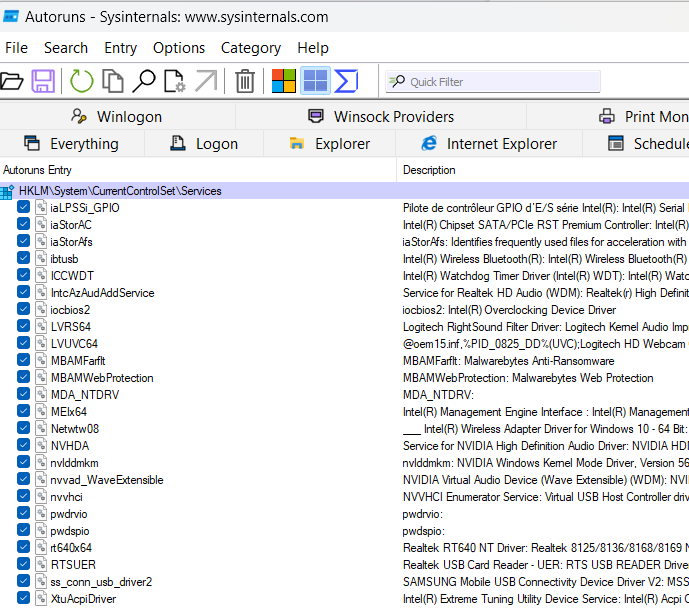Click the Save toolbar icon
Image resolution: width=689 pixels, height=616 pixels.
(x=43, y=81)
